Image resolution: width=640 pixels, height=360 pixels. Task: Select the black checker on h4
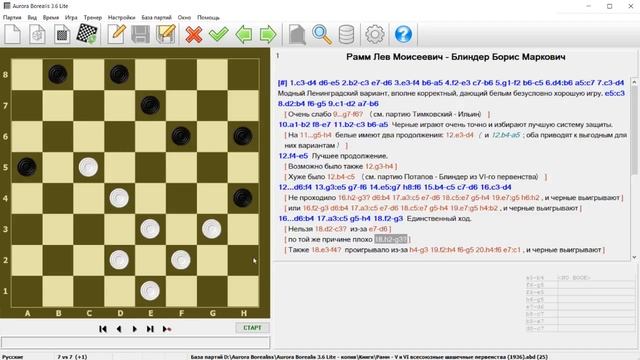point(242,198)
